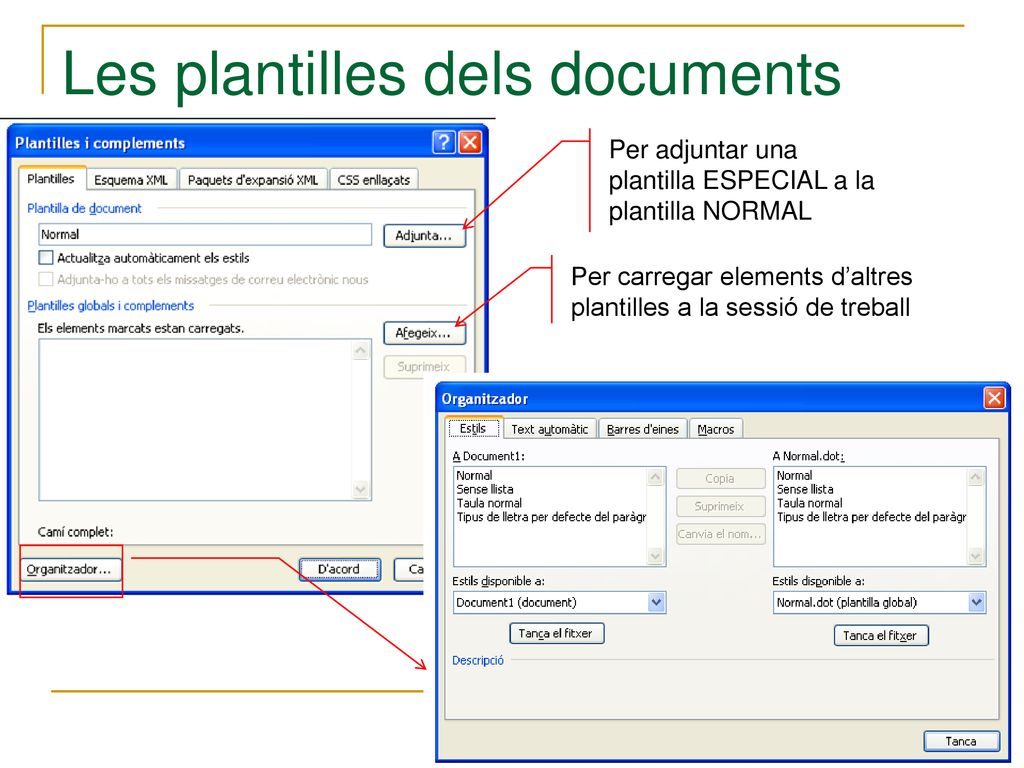Screen dimensions: 1024x768
Task: Select Taula normal in the A Normal.dot list
Action: 809,503
